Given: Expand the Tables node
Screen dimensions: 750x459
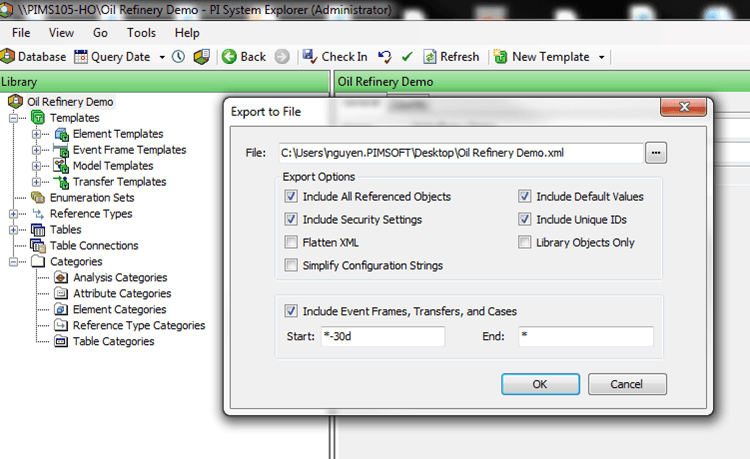Looking at the screenshot, I should (x=13, y=230).
